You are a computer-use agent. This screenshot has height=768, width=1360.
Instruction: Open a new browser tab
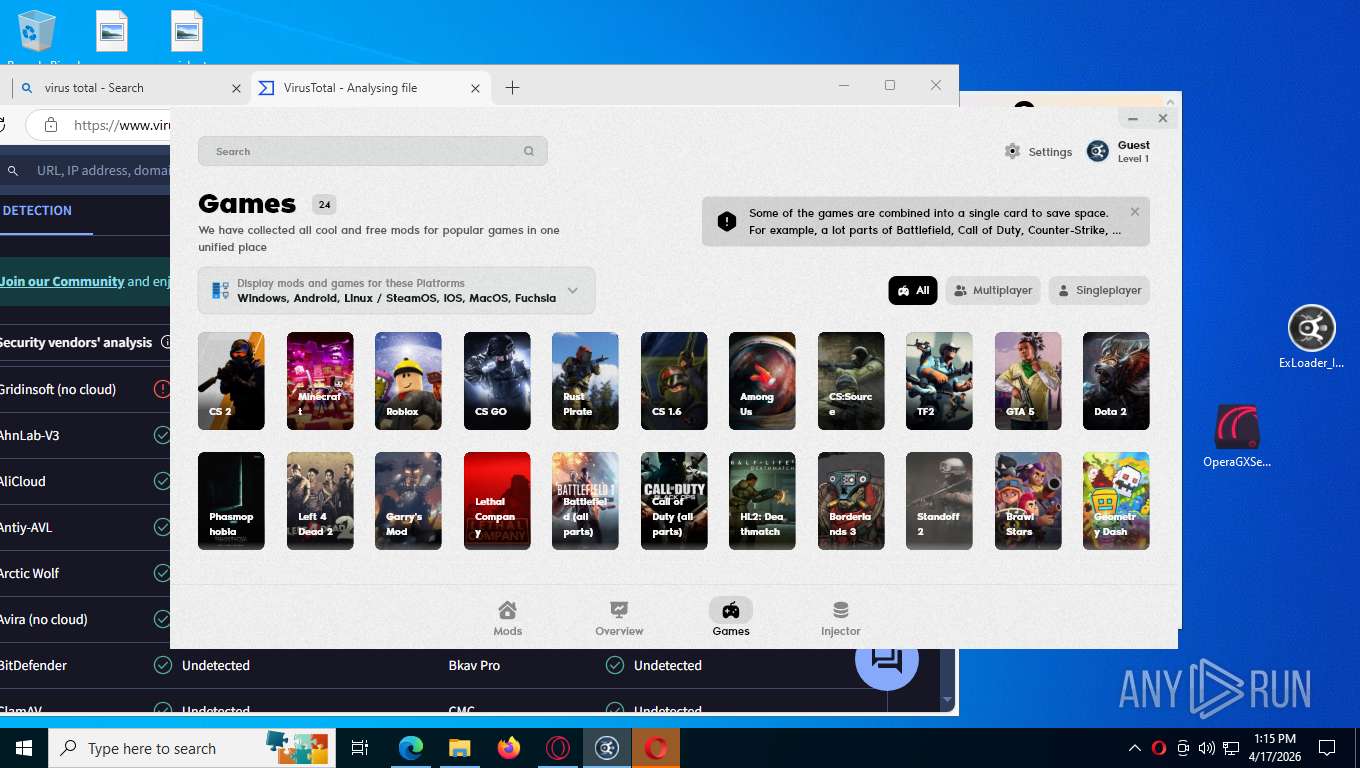(512, 88)
